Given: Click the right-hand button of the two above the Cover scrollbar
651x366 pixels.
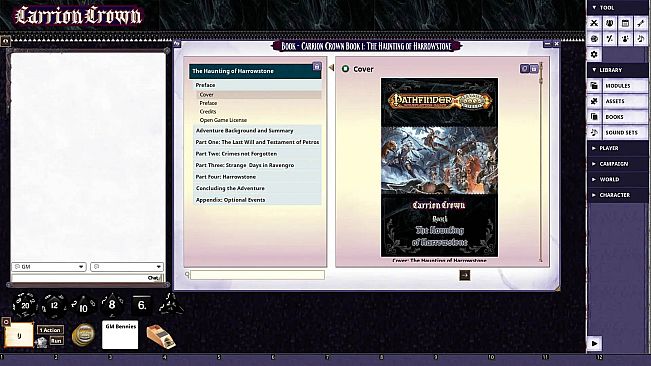Looking at the screenshot, I should 534,68.
